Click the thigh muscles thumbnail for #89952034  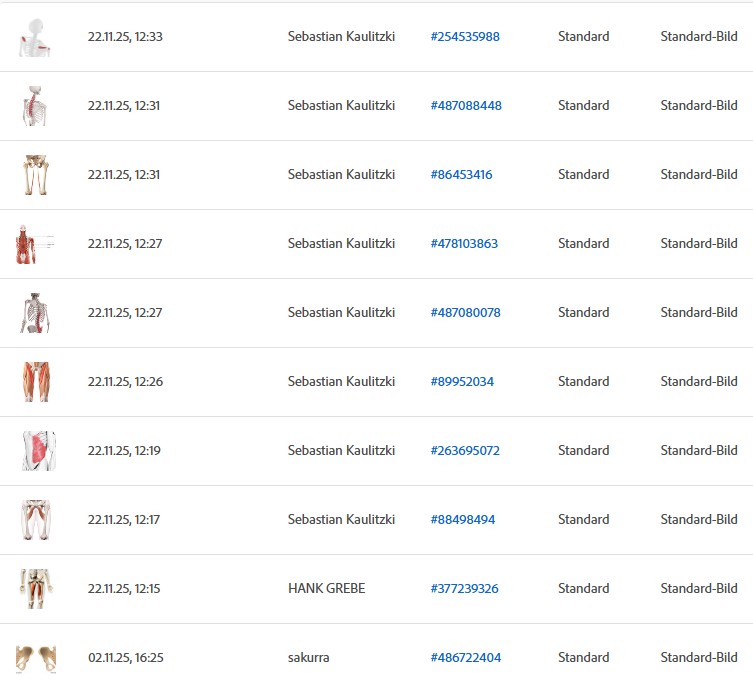click(x=36, y=382)
